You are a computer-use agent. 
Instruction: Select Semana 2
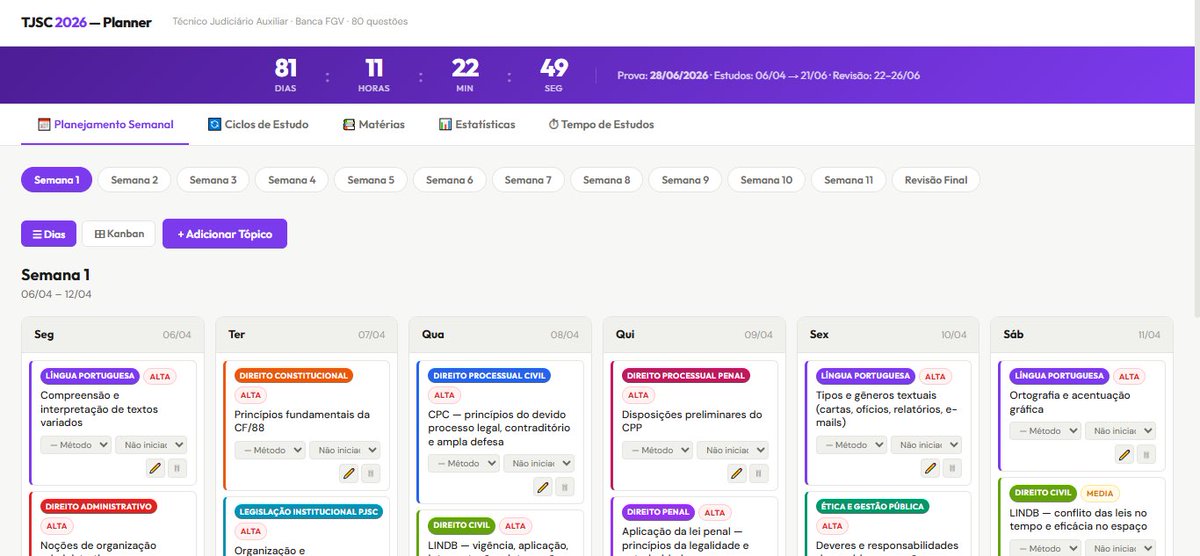tap(134, 180)
